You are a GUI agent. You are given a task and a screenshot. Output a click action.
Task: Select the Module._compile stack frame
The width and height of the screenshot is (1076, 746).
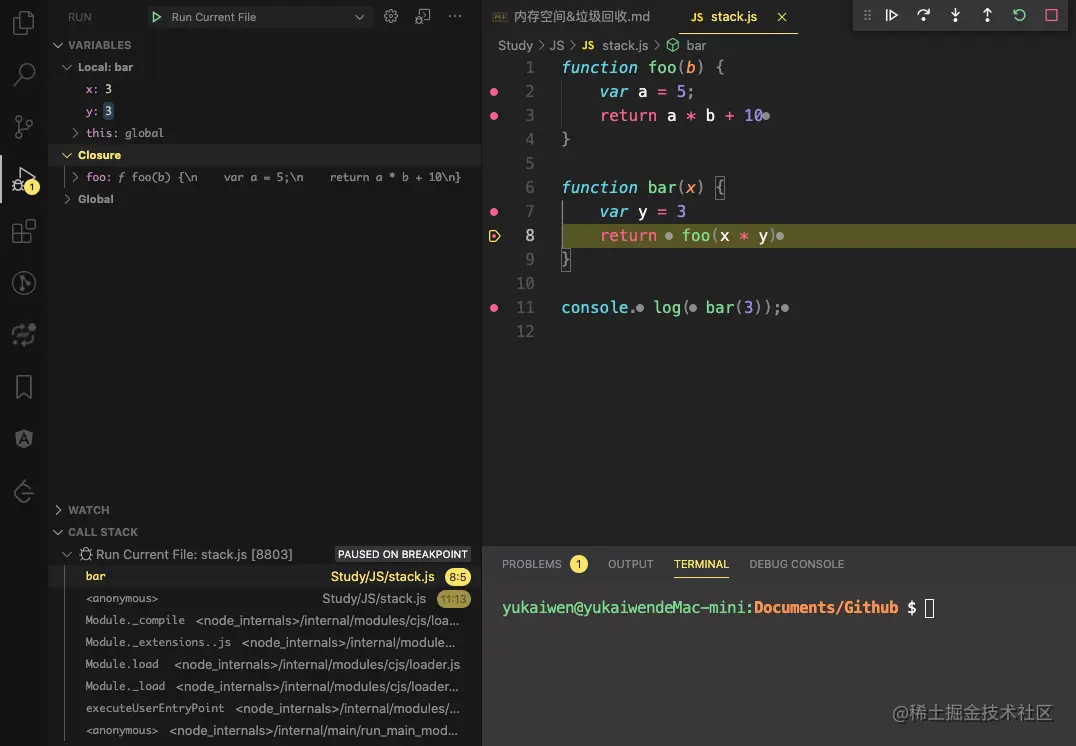coord(265,620)
